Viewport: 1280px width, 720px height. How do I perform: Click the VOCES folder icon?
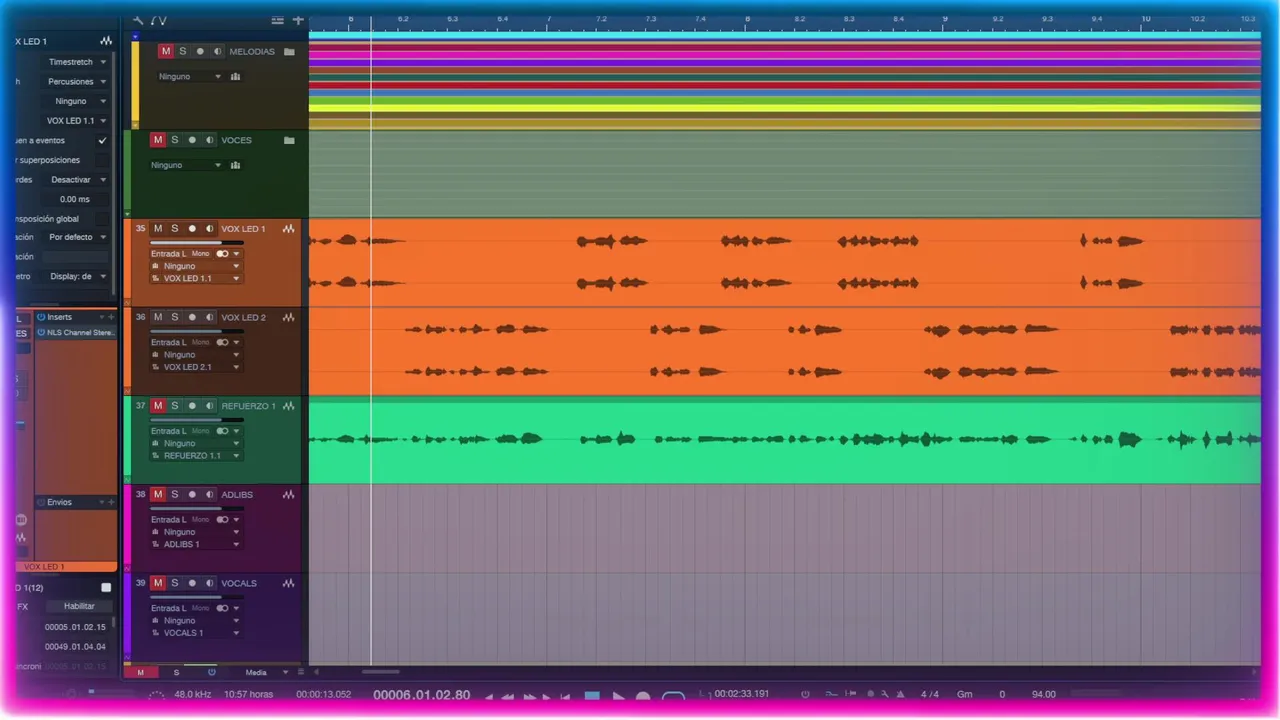[289, 140]
